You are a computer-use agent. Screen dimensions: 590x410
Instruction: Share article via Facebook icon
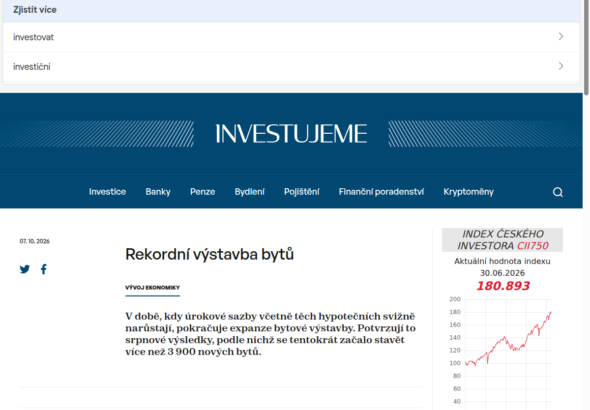pyautogui.click(x=44, y=269)
